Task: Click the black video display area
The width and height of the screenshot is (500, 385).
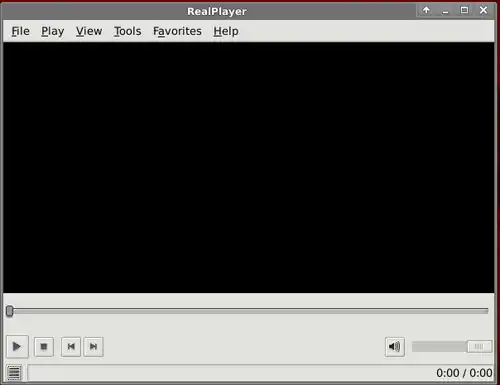Action: (249, 168)
